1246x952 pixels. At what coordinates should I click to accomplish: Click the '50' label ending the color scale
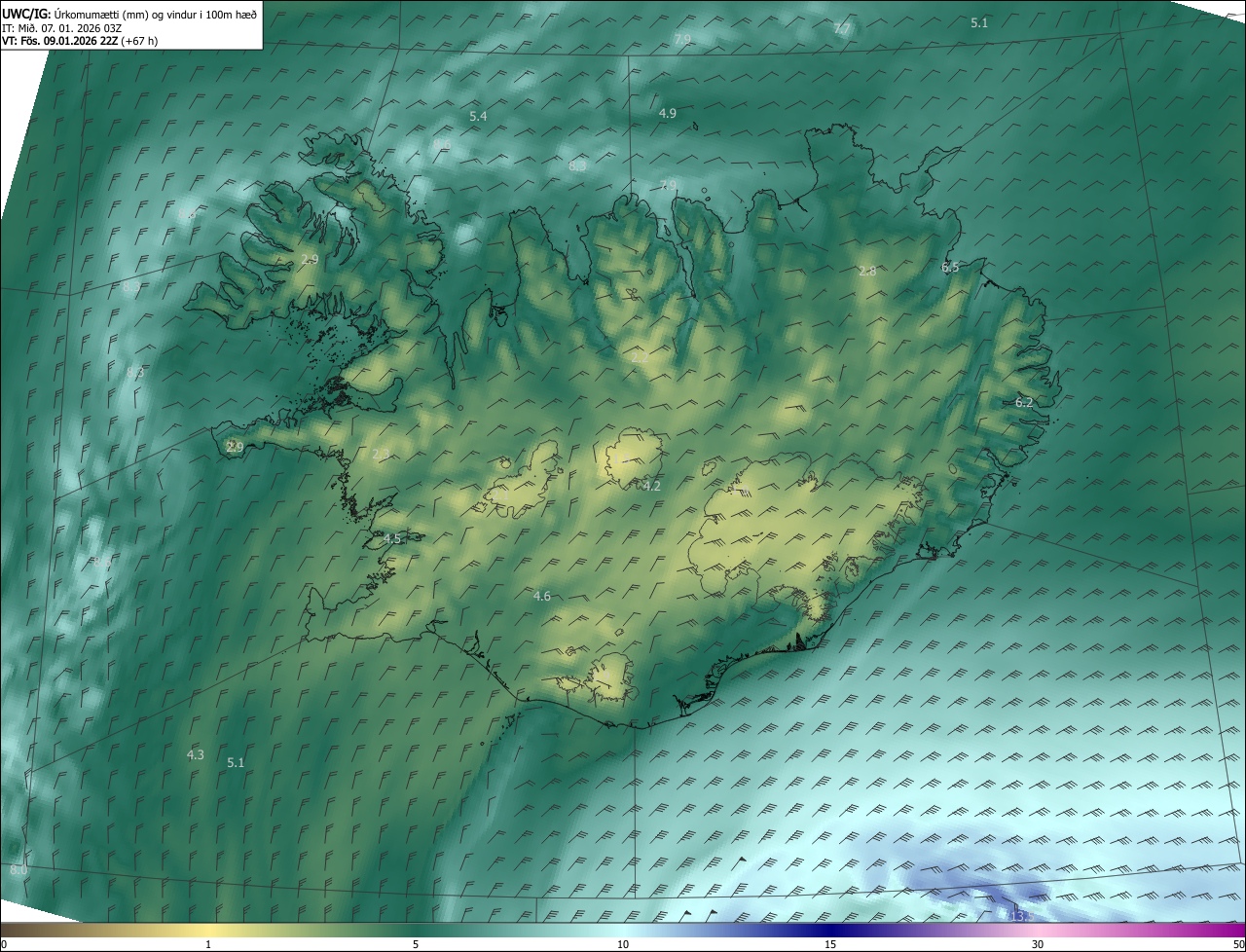pyautogui.click(x=1238, y=945)
